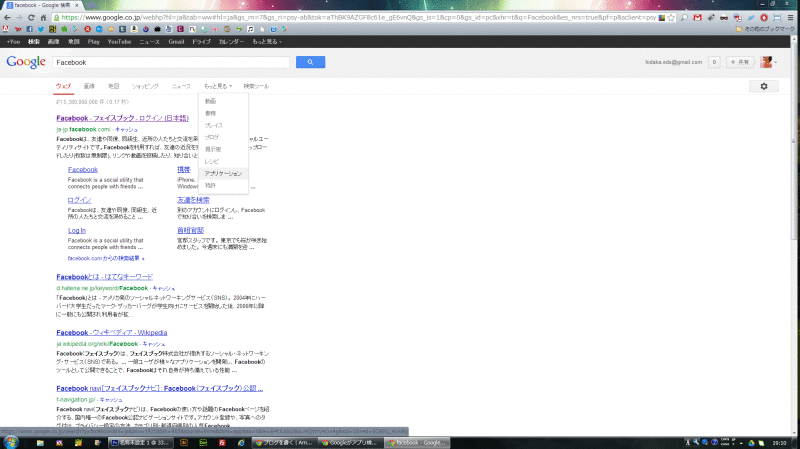Open the 'Log In' sitelink
This screenshot has width=800, height=449.
[77, 231]
